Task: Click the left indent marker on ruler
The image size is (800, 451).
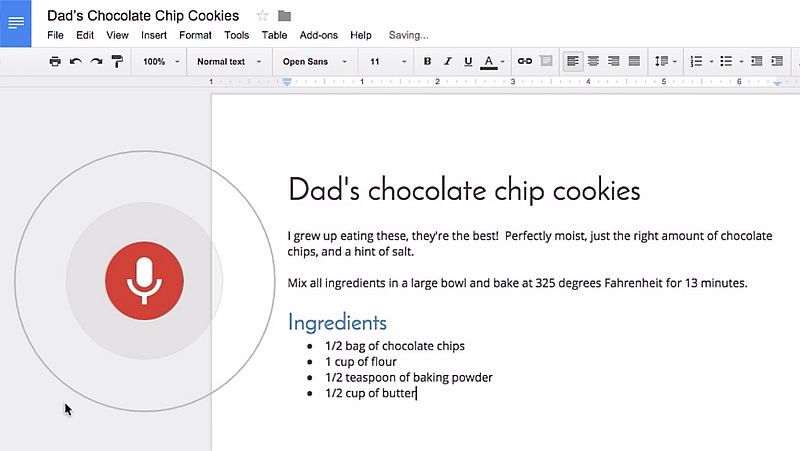Action: pos(287,82)
